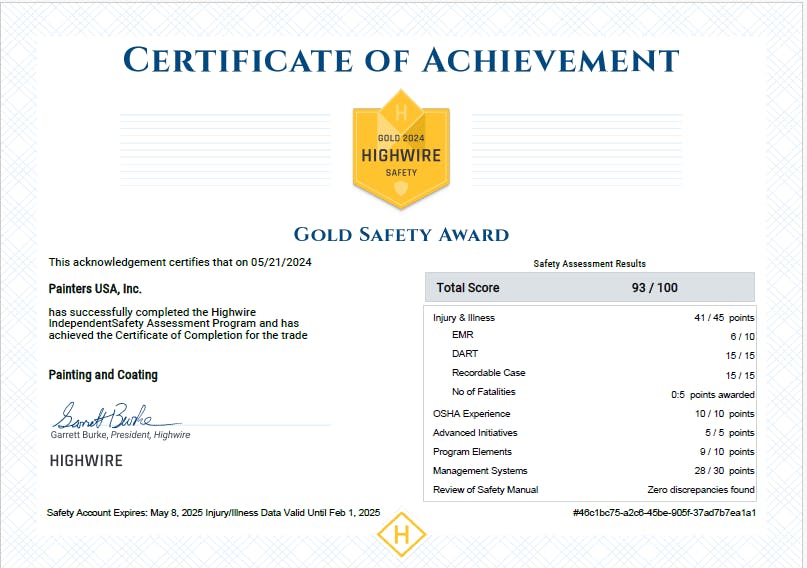The image size is (807, 568).
Task: Click the Certificate of Achievement heading
Action: coord(401,60)
